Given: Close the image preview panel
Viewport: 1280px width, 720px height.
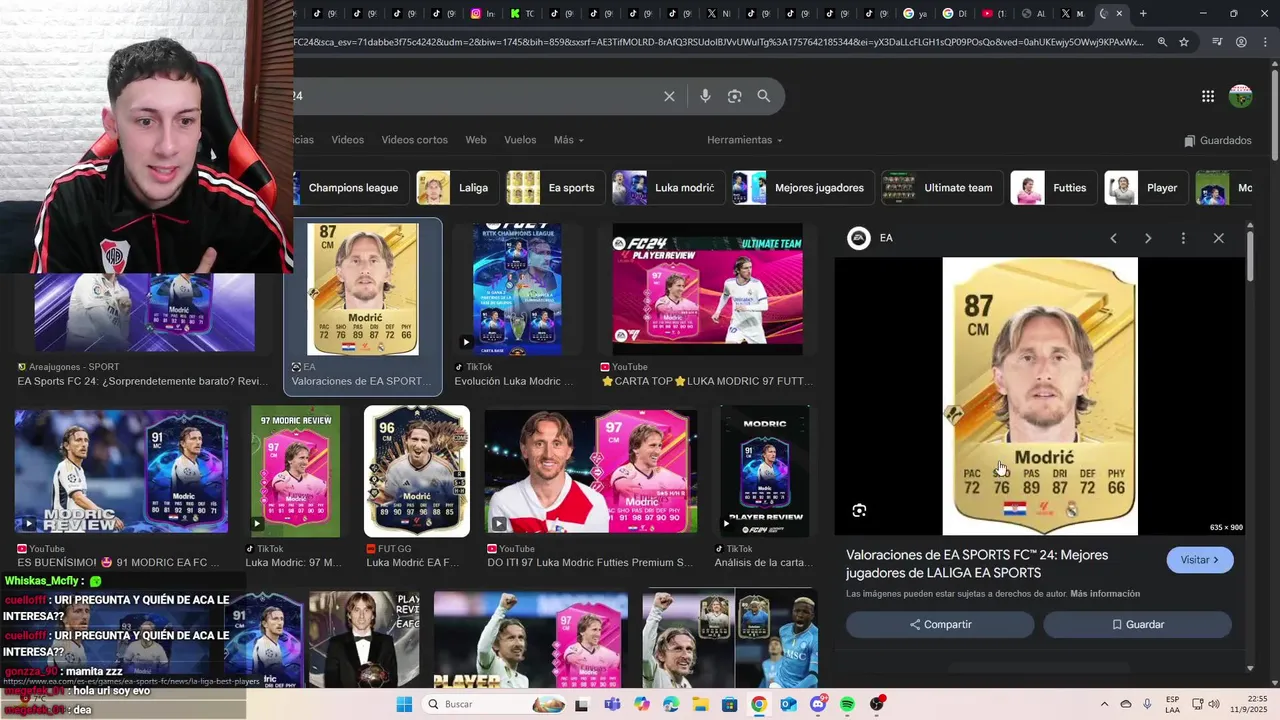Looking at the screenshot, I should tap(1218, 238).
